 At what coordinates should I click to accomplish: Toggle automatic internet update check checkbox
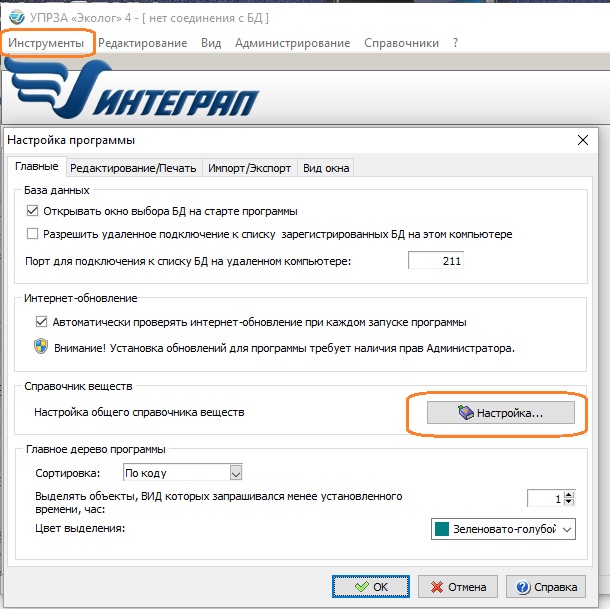pyautogui.click(x=41, y=322)
